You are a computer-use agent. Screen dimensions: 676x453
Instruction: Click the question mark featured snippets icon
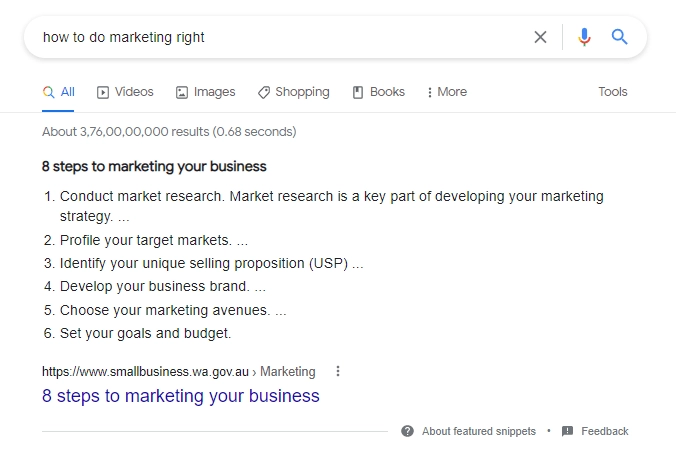(x=407, y=431)
